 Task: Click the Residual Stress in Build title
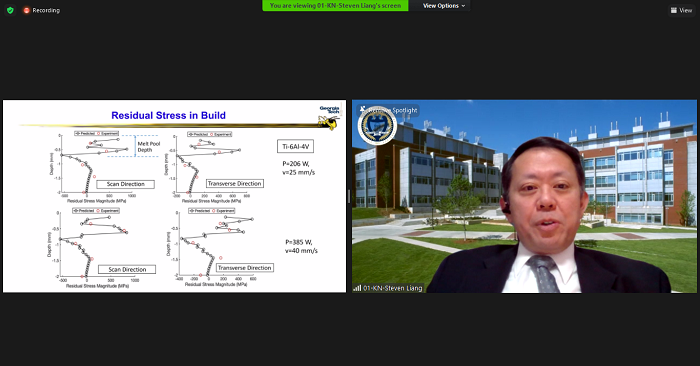(168, 116)
